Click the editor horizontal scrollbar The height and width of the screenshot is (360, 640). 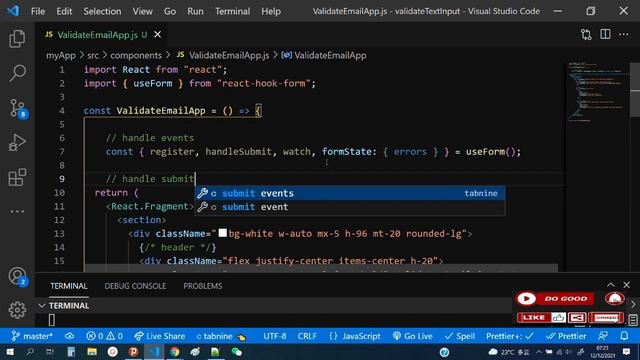pos(321,269)
